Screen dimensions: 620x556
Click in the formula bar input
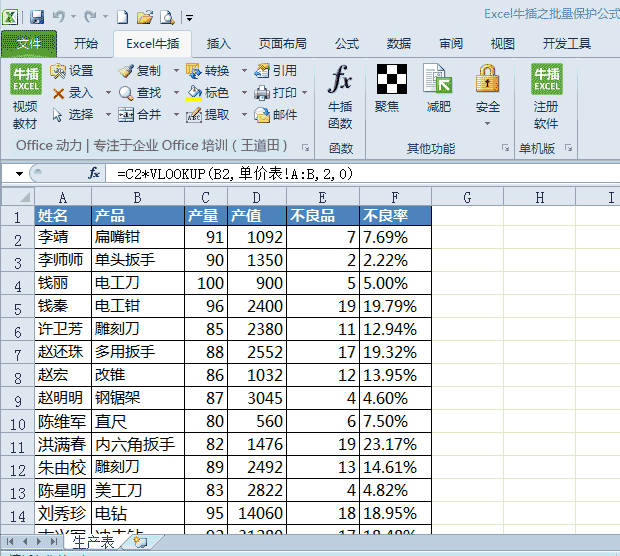click(364, 173)
